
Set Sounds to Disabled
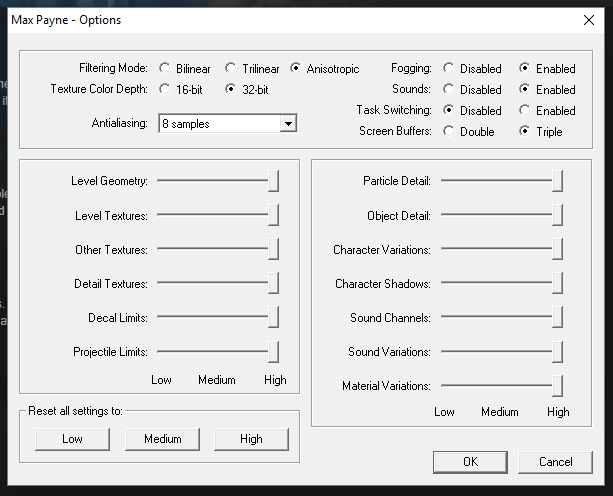(449, 90)
